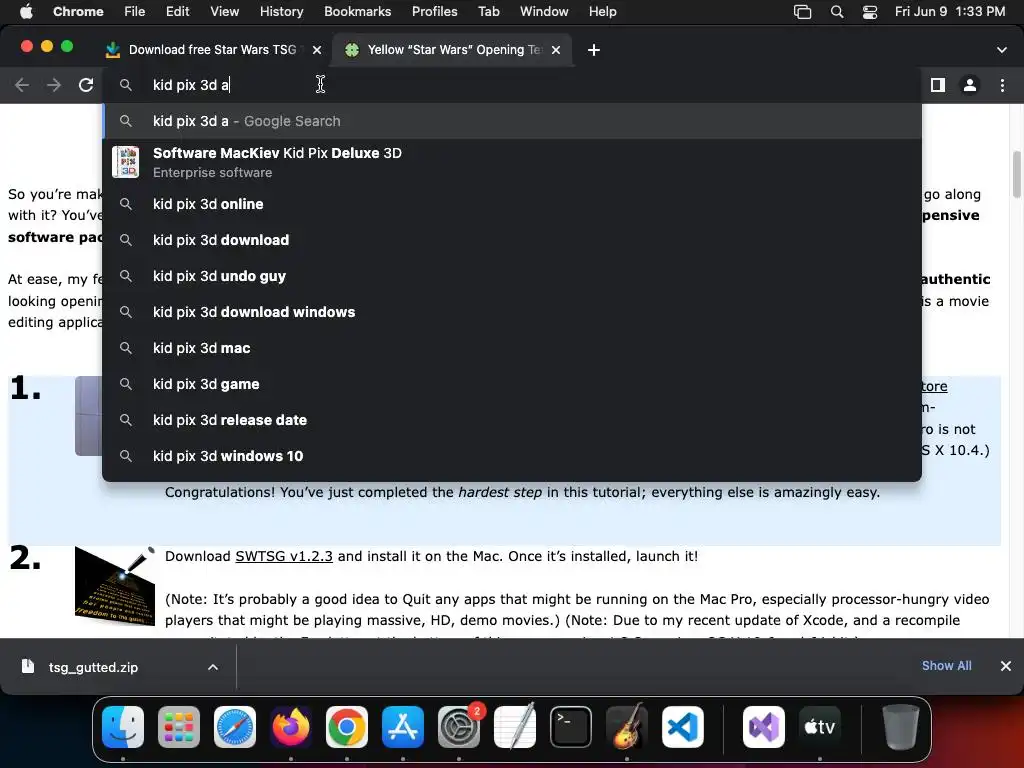Choose 'kid pix 3d mac' suggestion
1024x768 pixels.
pos(512,347)
